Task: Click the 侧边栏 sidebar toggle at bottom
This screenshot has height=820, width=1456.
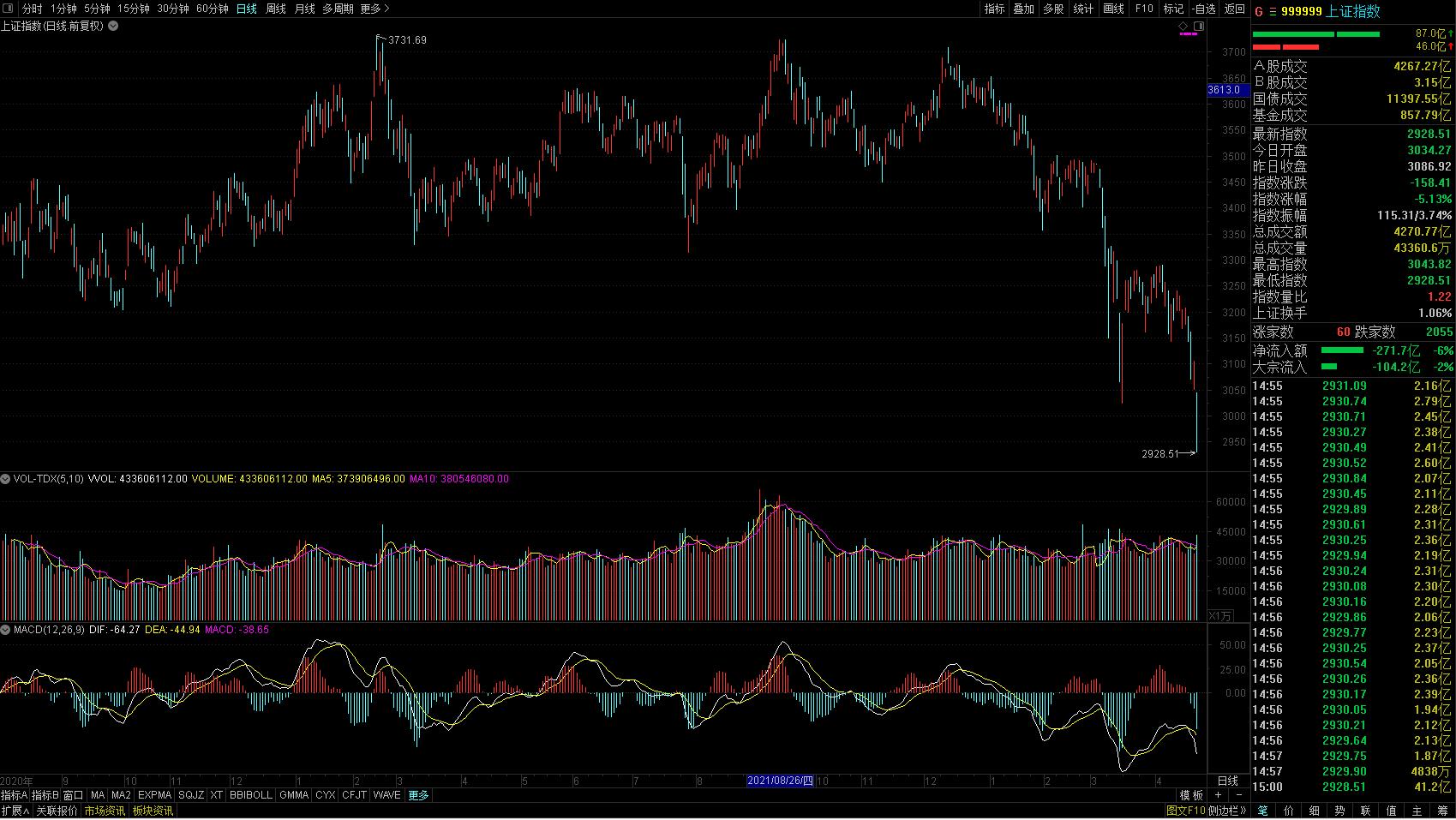Action: click(1227, 811)
